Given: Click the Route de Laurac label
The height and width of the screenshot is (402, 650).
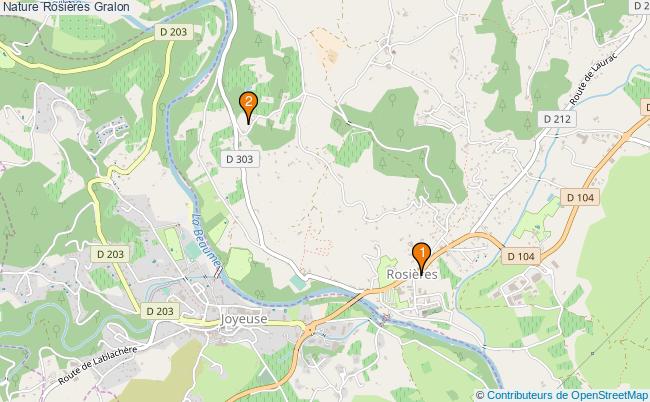Looking at the screenshot, I should pyautogui.click(x=592, y=79).
